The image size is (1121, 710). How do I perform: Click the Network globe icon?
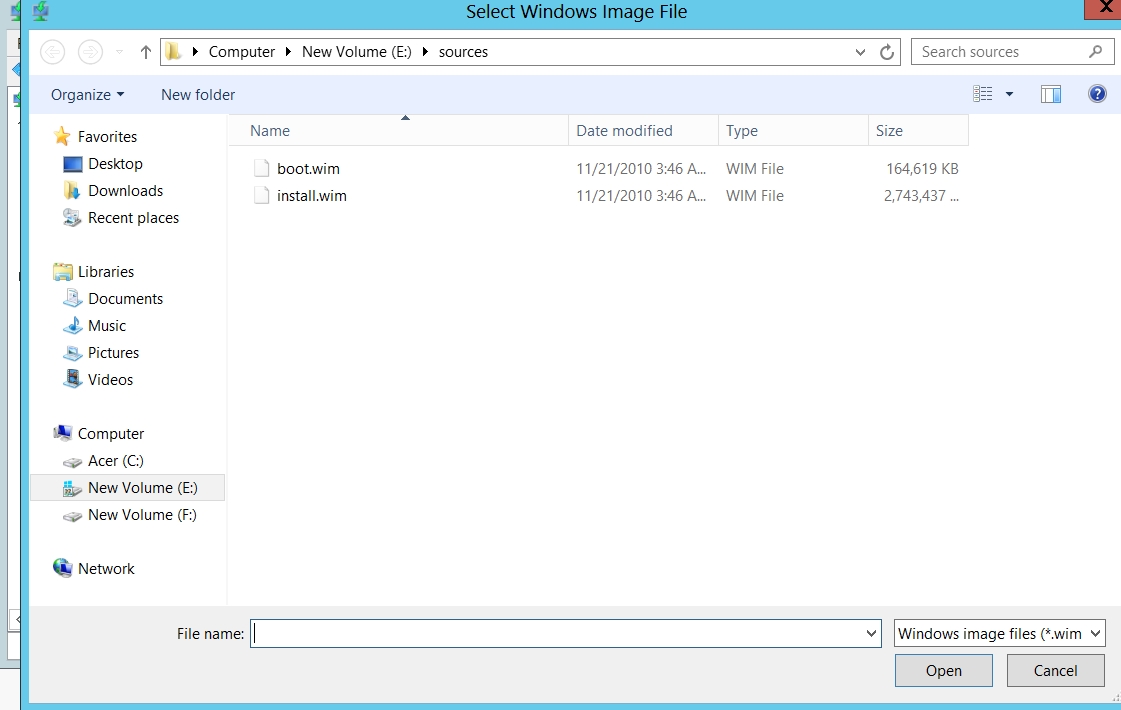63,568
